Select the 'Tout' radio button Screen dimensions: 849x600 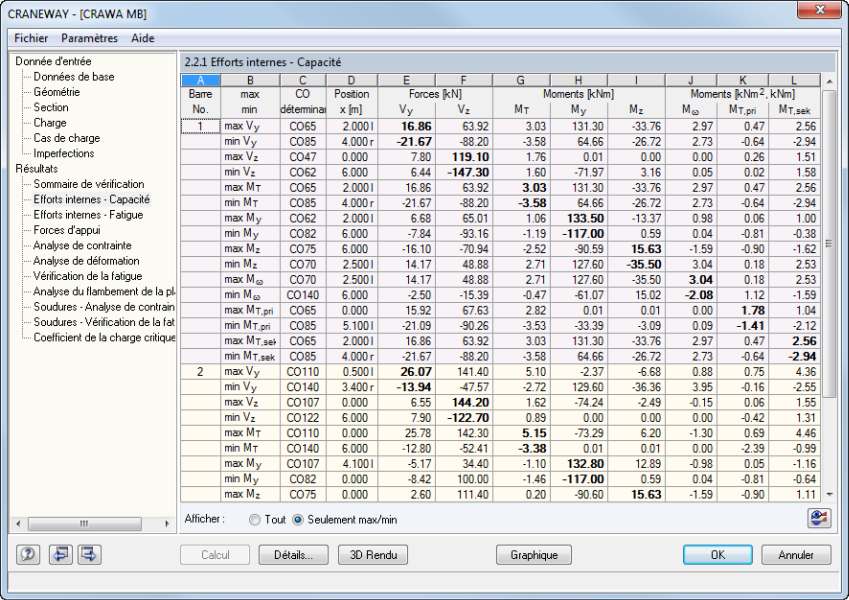[x=255, y=520]
